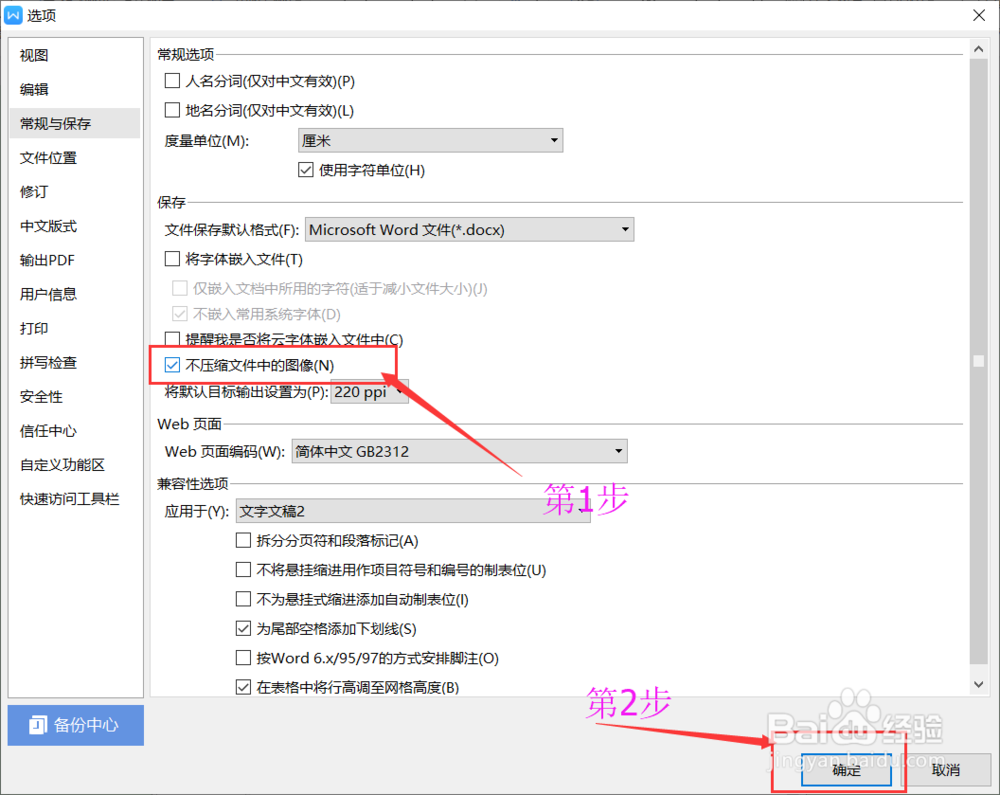Check 将字体嵌入文件(T) option
This screenshot has width=1000, height=795.
tap(172, 259)
